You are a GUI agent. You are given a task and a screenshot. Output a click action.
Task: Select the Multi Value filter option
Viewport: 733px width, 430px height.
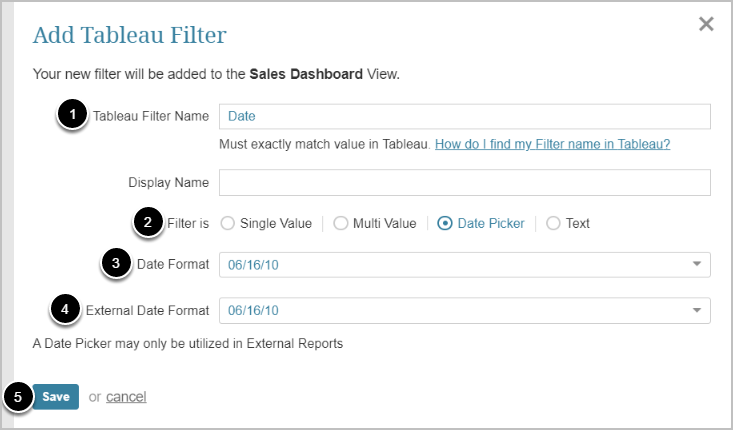coord(340,223)
